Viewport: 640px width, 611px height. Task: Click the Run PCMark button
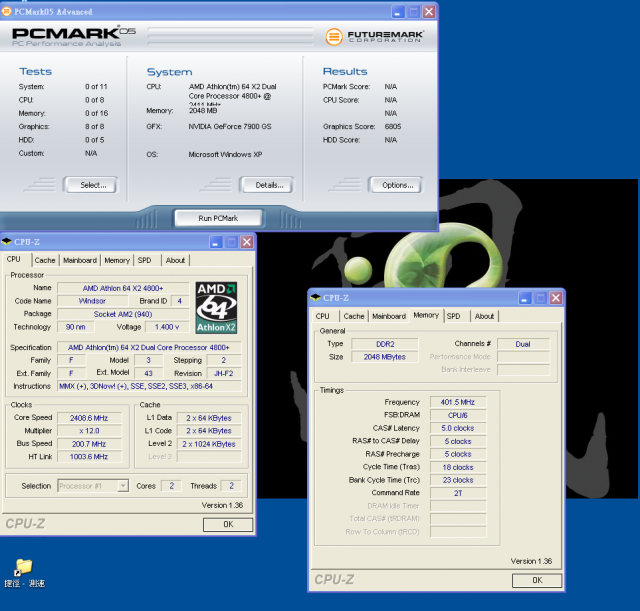218,218
